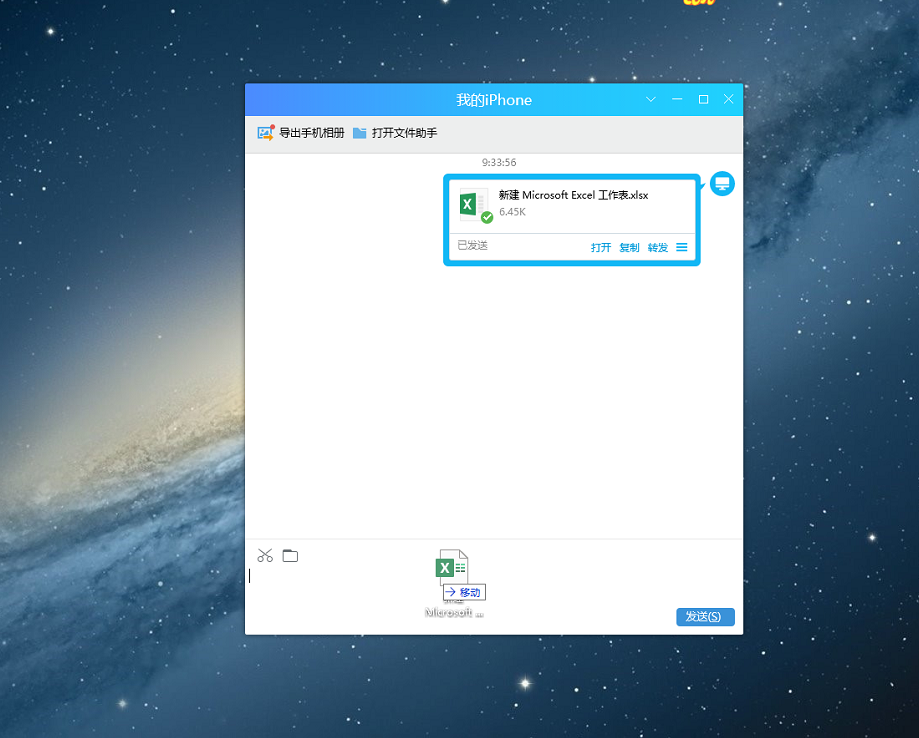Open the more-options hamburger menu icon
The image size is (919, 738).
[682, 247]
